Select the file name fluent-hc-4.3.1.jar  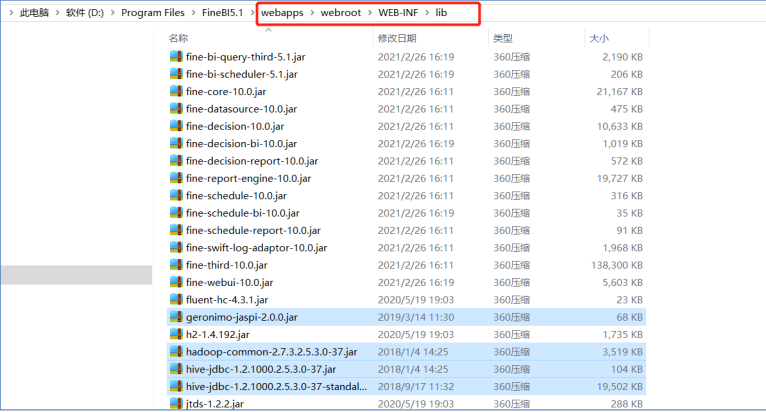pos(227,300)
